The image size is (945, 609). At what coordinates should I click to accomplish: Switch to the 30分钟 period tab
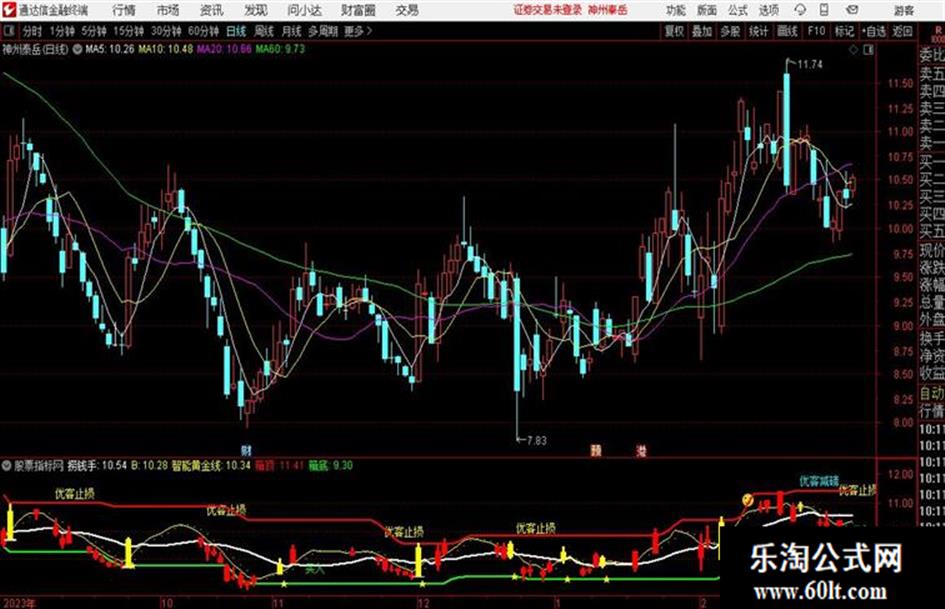pyautogui.click(x=166, y=31)
